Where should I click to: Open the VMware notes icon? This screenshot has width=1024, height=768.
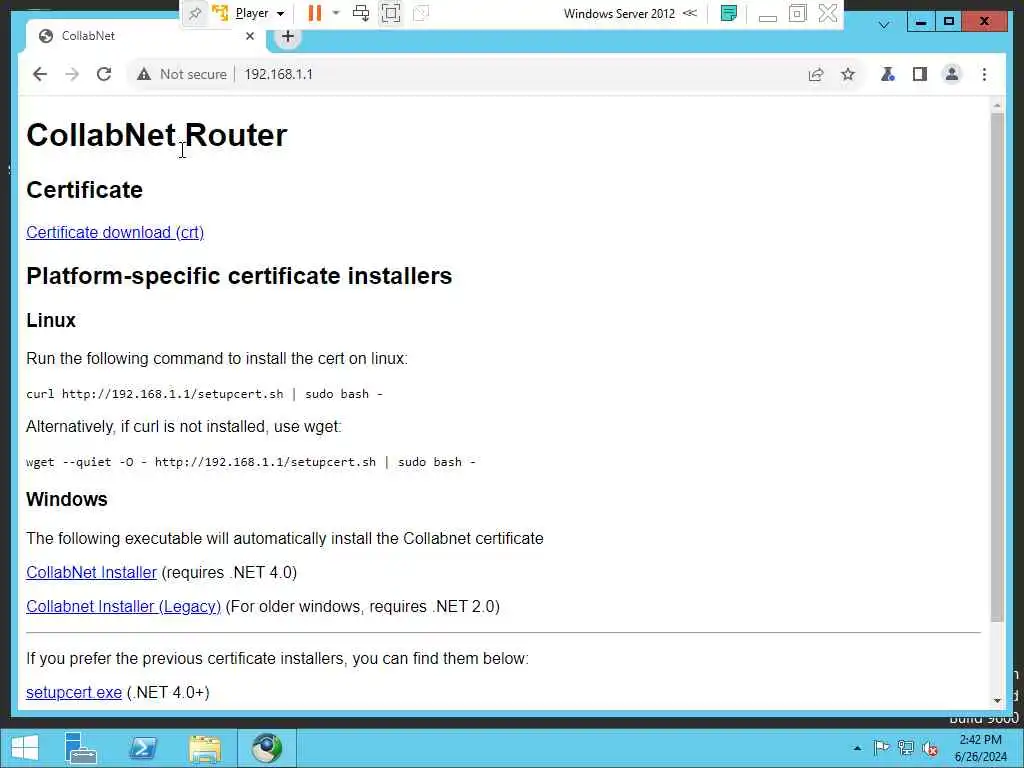coord(728,13)
